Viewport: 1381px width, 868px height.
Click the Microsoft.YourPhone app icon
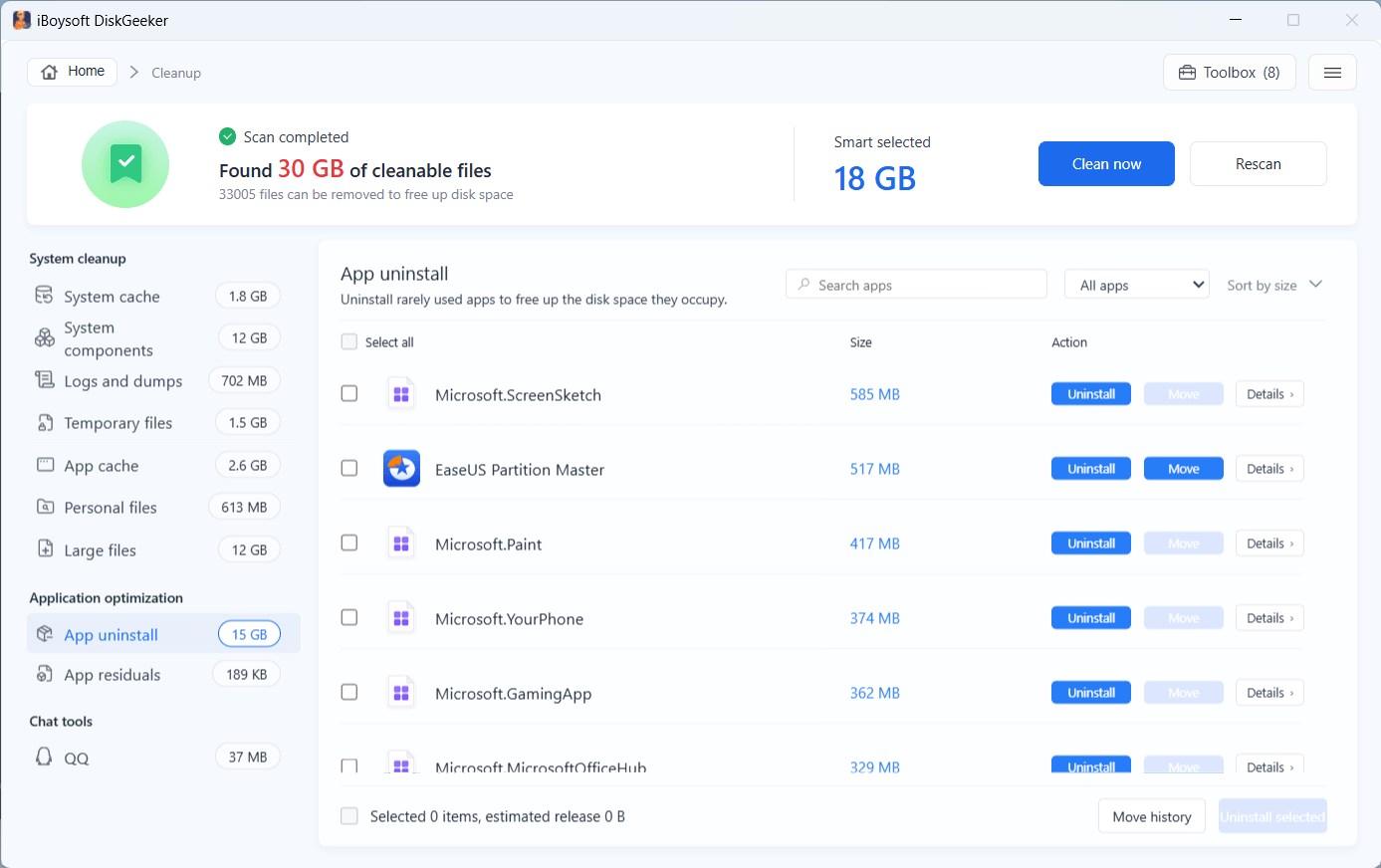(x=401, y=618)
